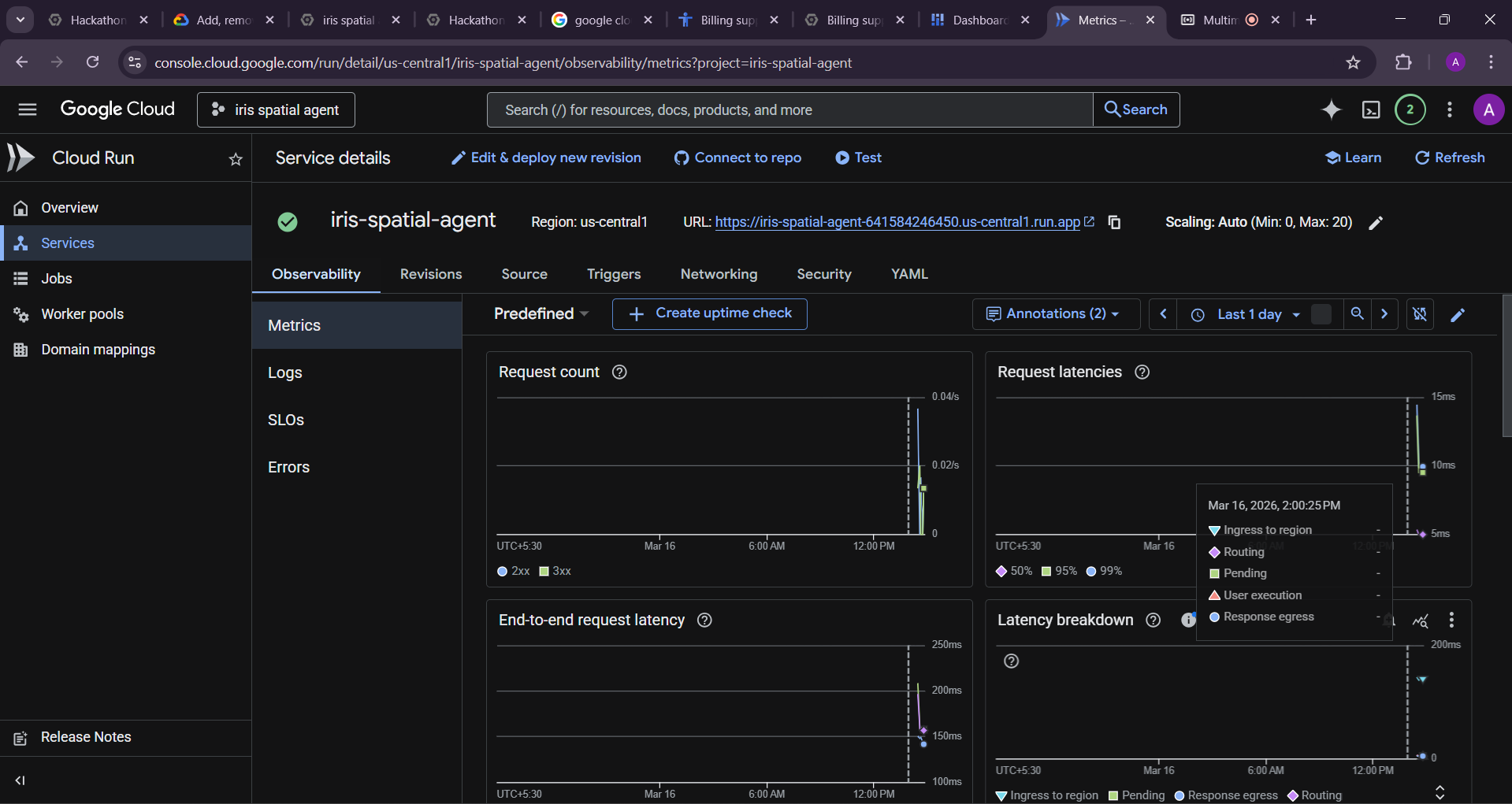Open help for Request count chart
Image resolution: width=1512 pixels, height=804 pixels.
point(619,372)
